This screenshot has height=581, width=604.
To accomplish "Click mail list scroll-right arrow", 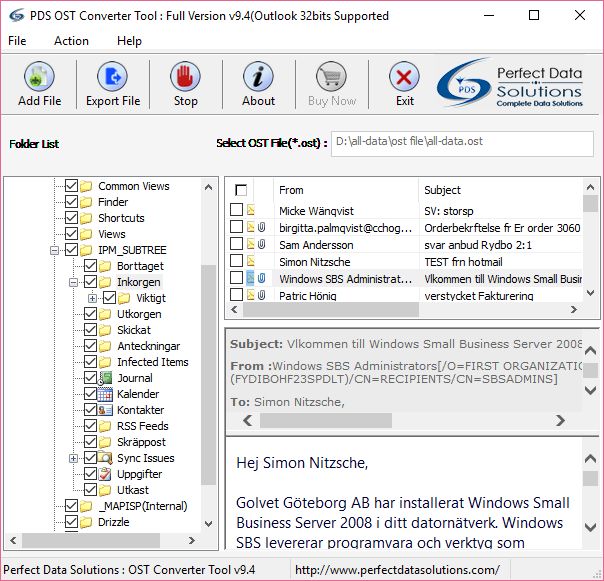I will 574,309.
